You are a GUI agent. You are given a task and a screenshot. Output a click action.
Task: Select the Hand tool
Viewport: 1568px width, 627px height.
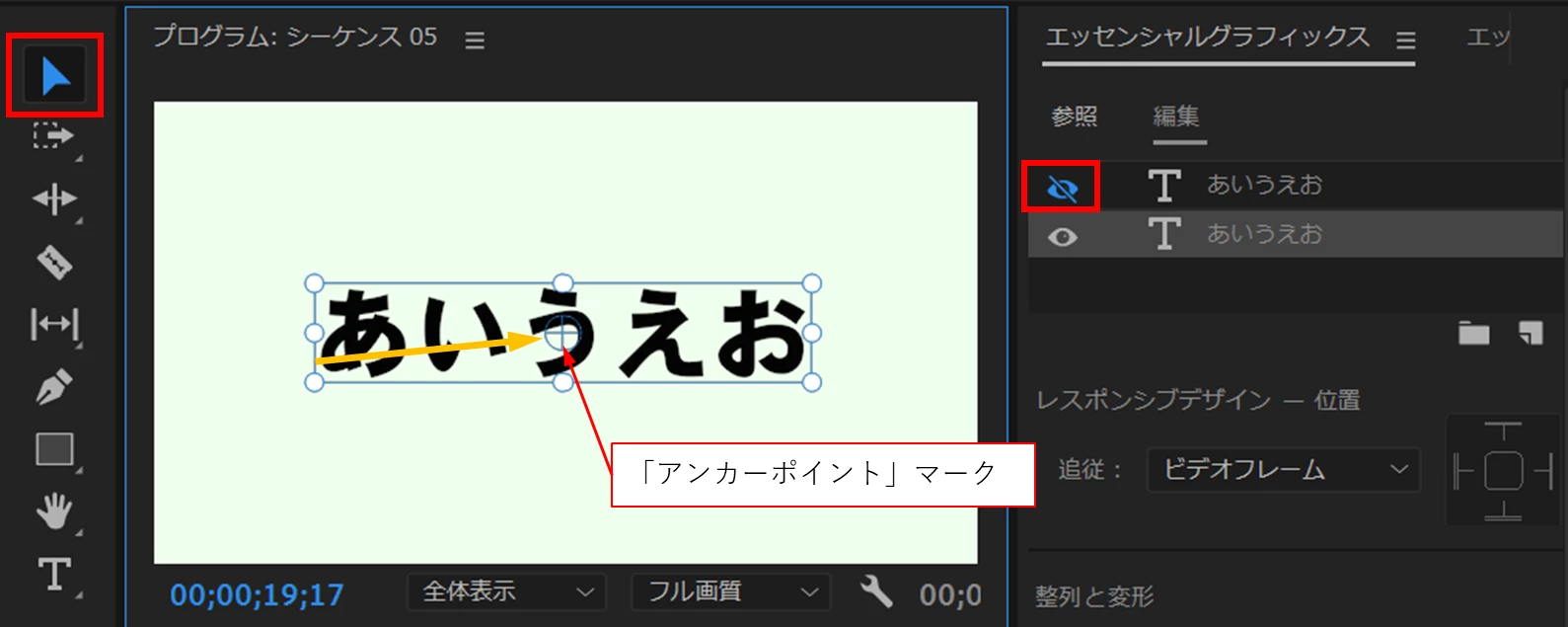54,510
